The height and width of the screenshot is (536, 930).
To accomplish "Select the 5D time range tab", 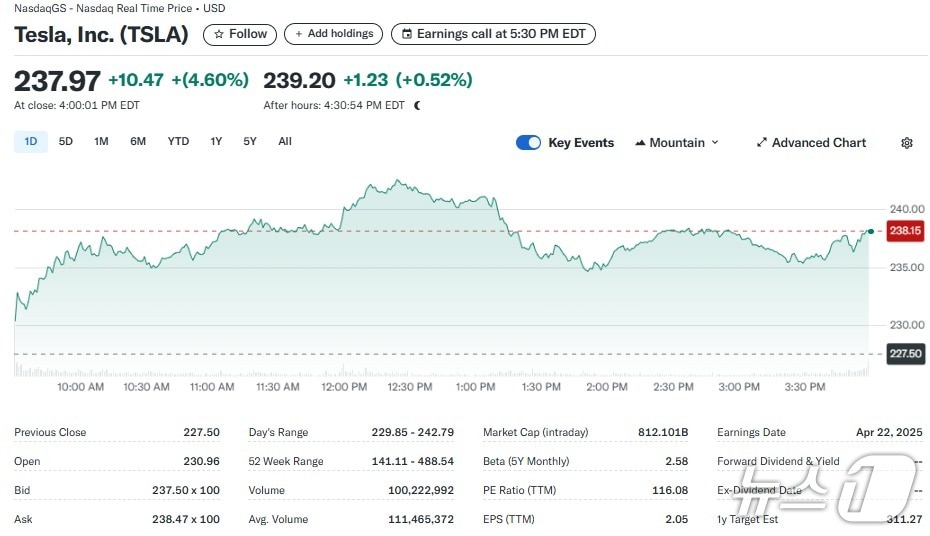I will [65, 142].
